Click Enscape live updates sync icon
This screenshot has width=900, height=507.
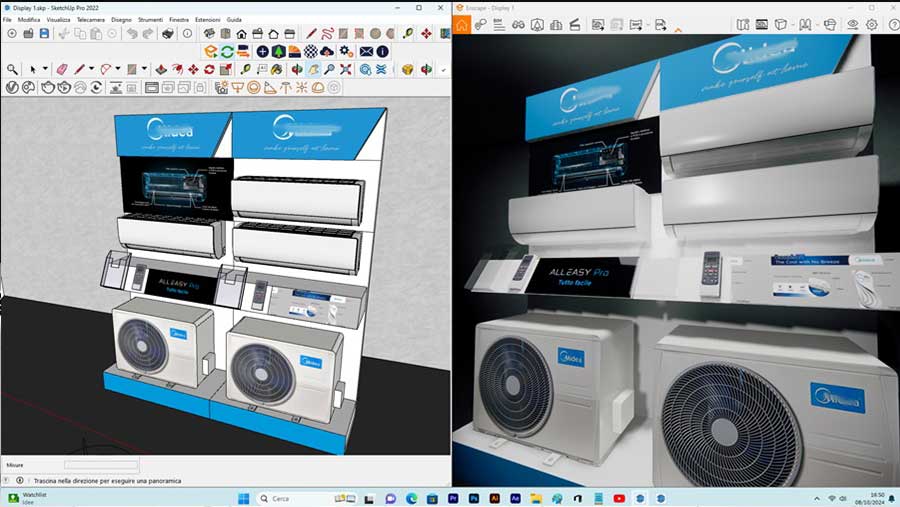pos(227,51)
